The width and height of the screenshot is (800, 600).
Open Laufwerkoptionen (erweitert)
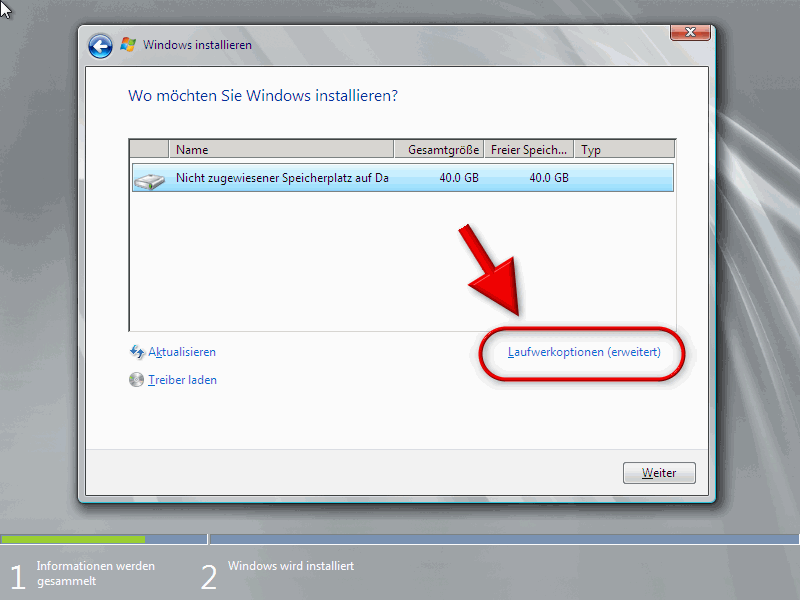click(584, 352)
